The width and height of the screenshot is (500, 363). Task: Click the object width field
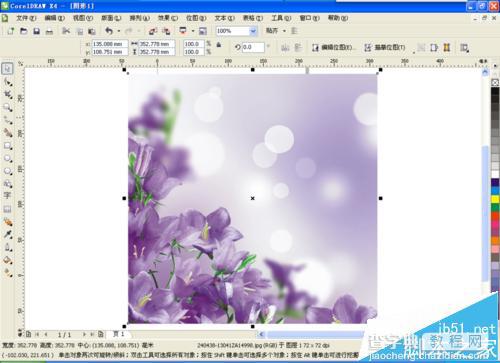(156, 44)
